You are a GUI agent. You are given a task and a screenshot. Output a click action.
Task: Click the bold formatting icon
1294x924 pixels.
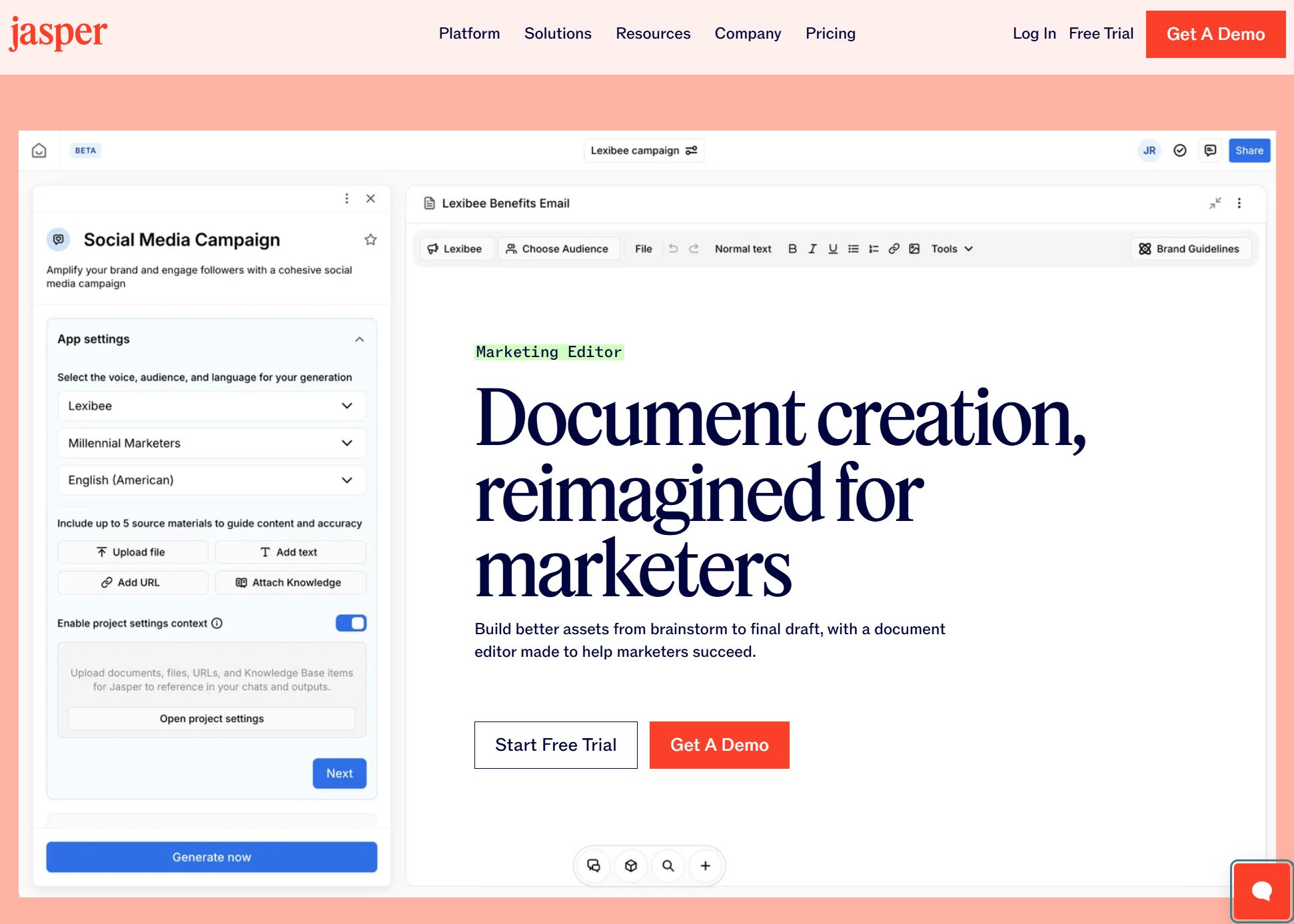point(792,248)
